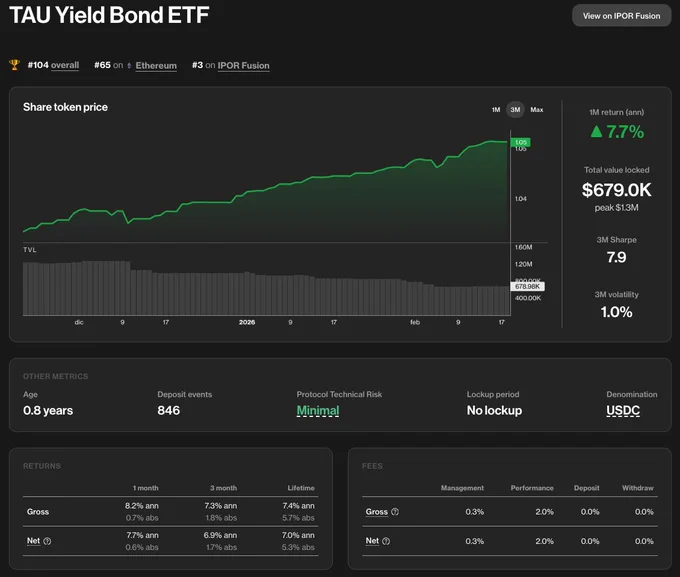Click the gold trophy ranking icon
Viewport: 680px width, 577px height.
point(14,65)
